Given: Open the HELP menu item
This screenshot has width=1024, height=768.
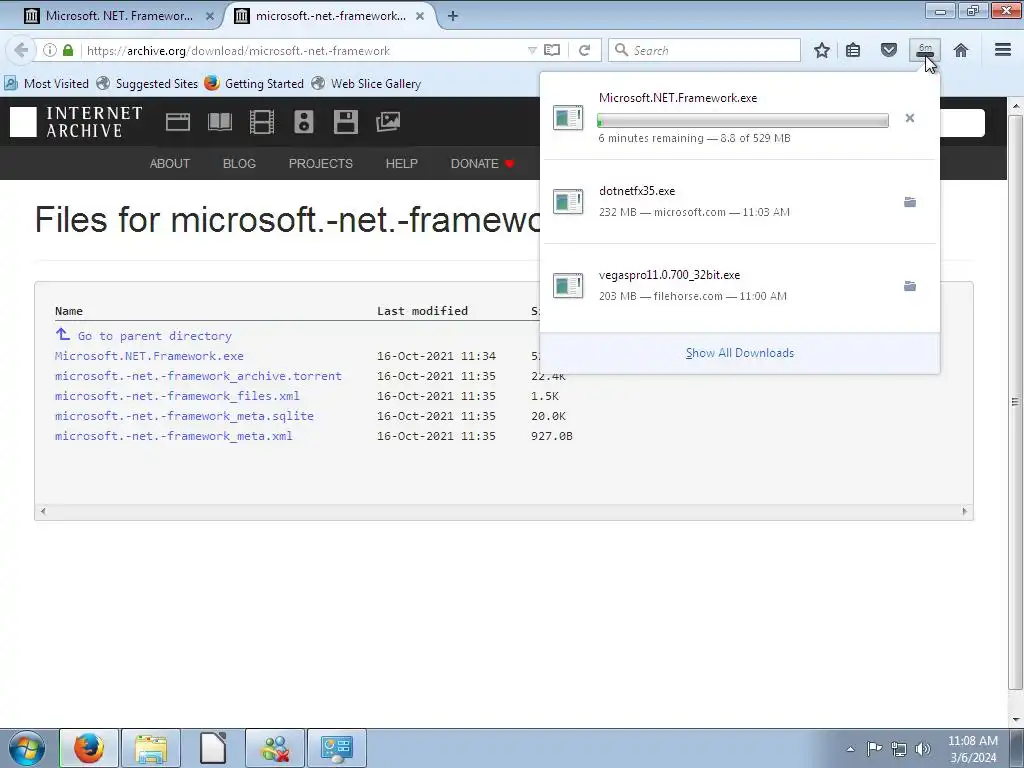Looking at the screenshot, I should coord(402,163).
